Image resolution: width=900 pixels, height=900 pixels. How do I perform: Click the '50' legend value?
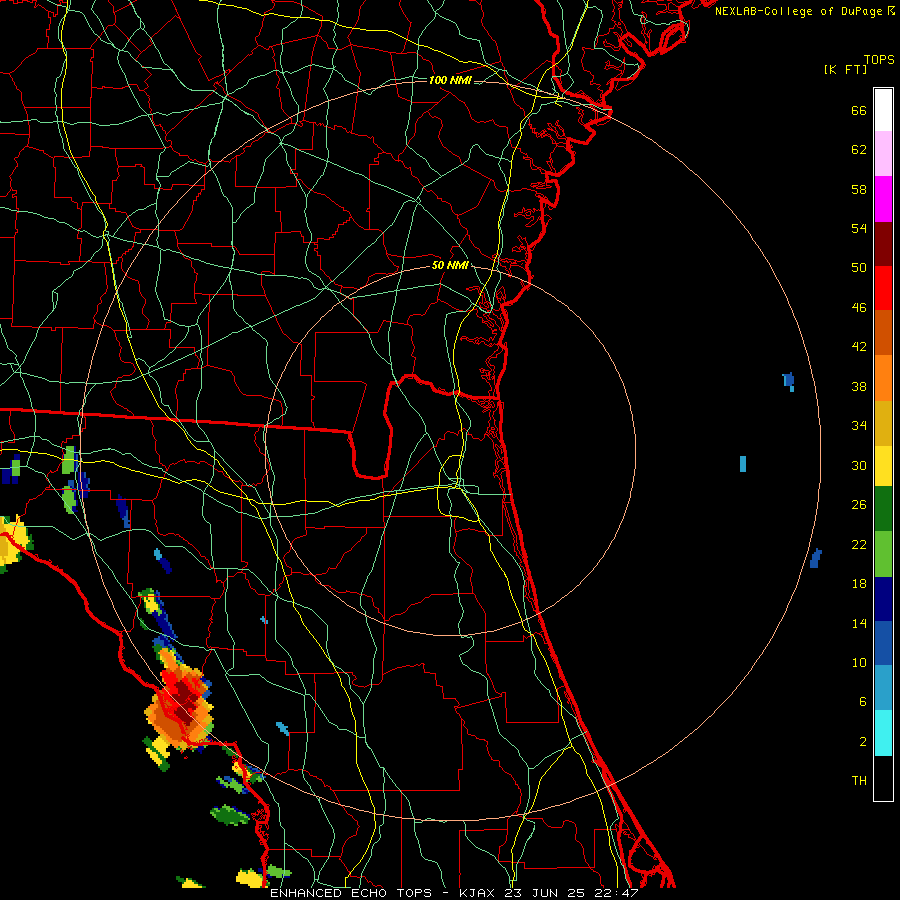(859, 268)
